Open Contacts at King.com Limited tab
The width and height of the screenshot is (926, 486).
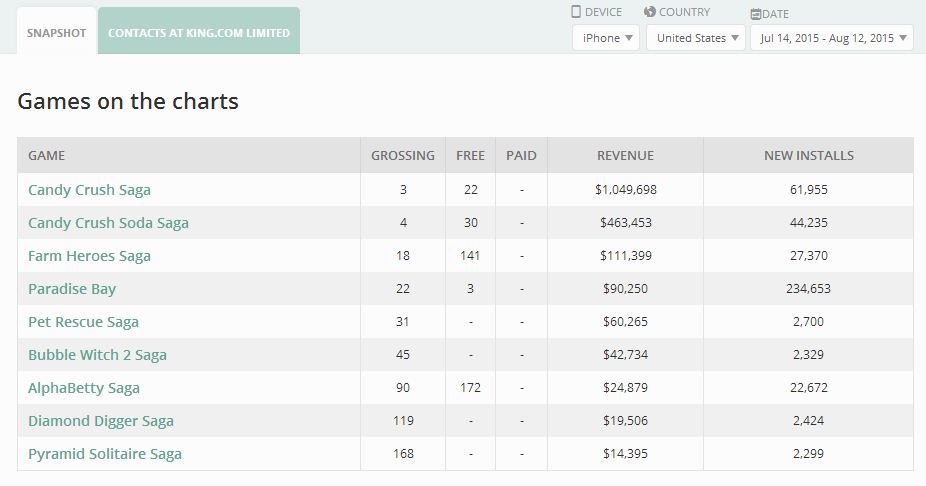(x=199, y=32)
